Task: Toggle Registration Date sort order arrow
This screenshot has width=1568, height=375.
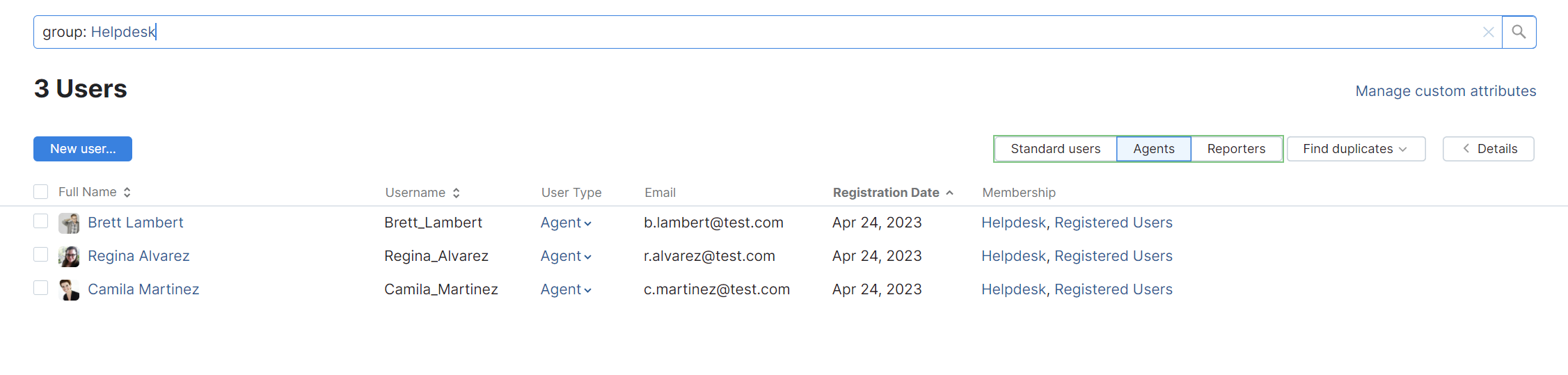Action: [x=949, y=193]
